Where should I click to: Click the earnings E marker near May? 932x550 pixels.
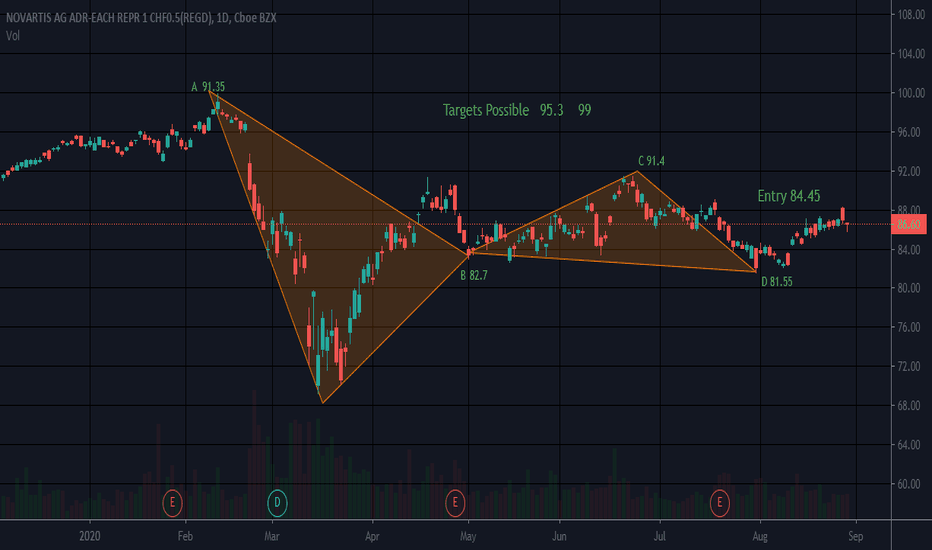coord(455,503)
